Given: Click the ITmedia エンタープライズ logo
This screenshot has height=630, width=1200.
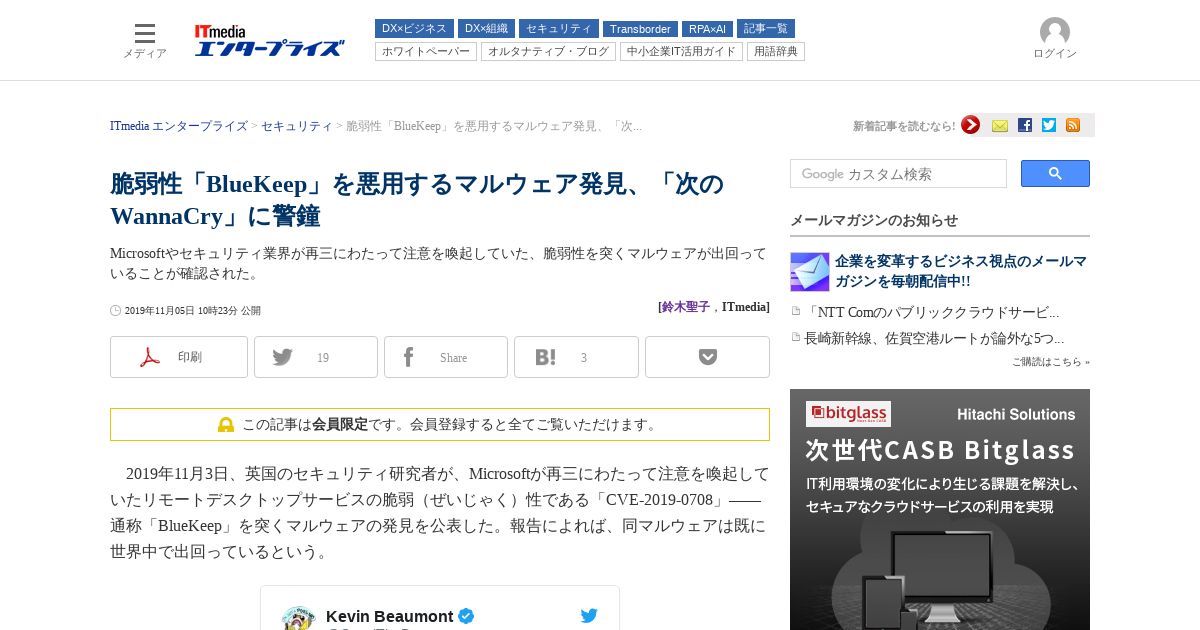Looking at the screenshot, I should (x=269, y=40).
